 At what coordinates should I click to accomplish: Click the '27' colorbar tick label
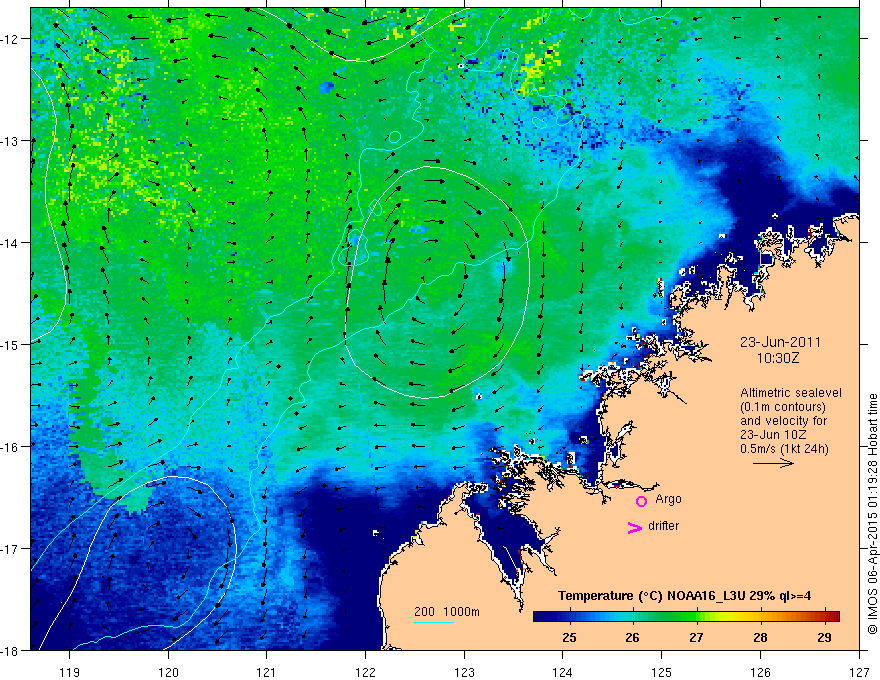tap(696, 638)
